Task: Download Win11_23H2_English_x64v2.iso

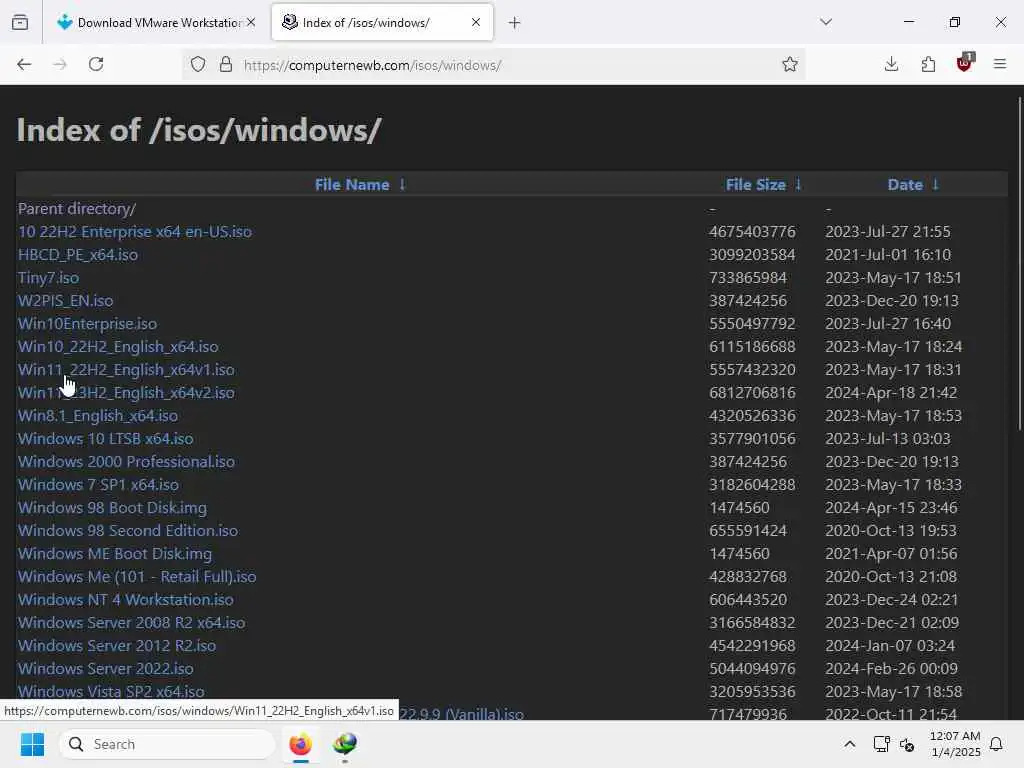Action: [126, 392]
